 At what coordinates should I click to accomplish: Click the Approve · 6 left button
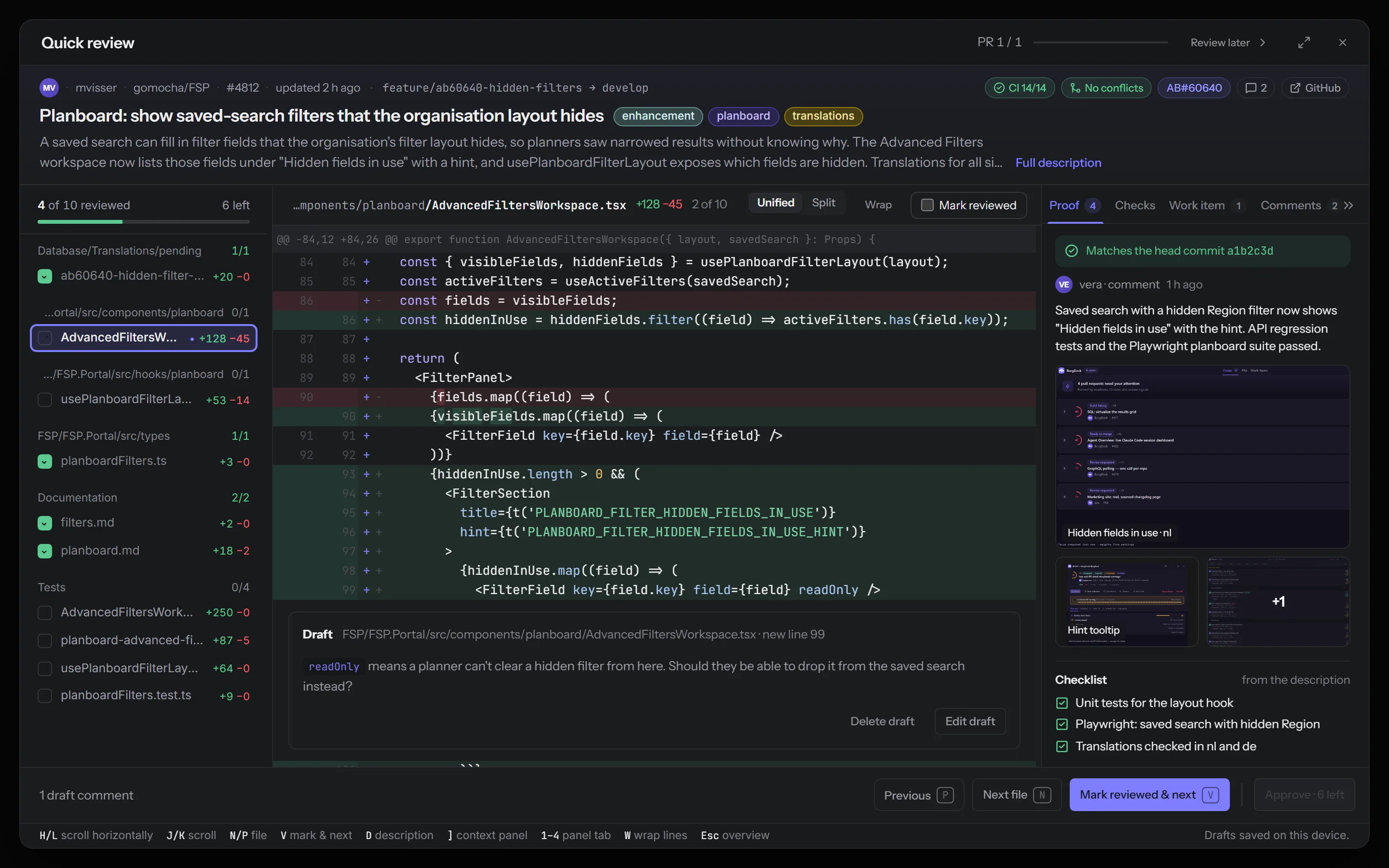pyautogui.click(x=1304, y=795)
